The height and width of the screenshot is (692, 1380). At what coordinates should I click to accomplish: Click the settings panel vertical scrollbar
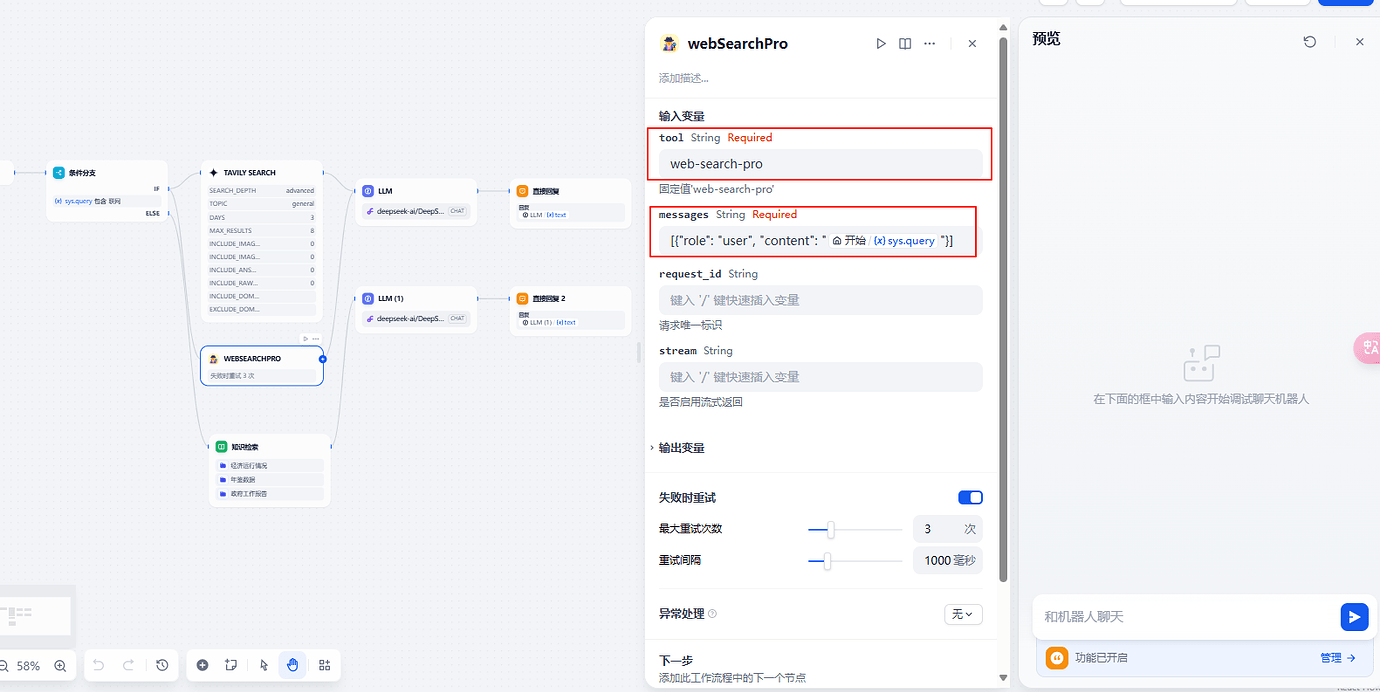tap(1003, 310)
